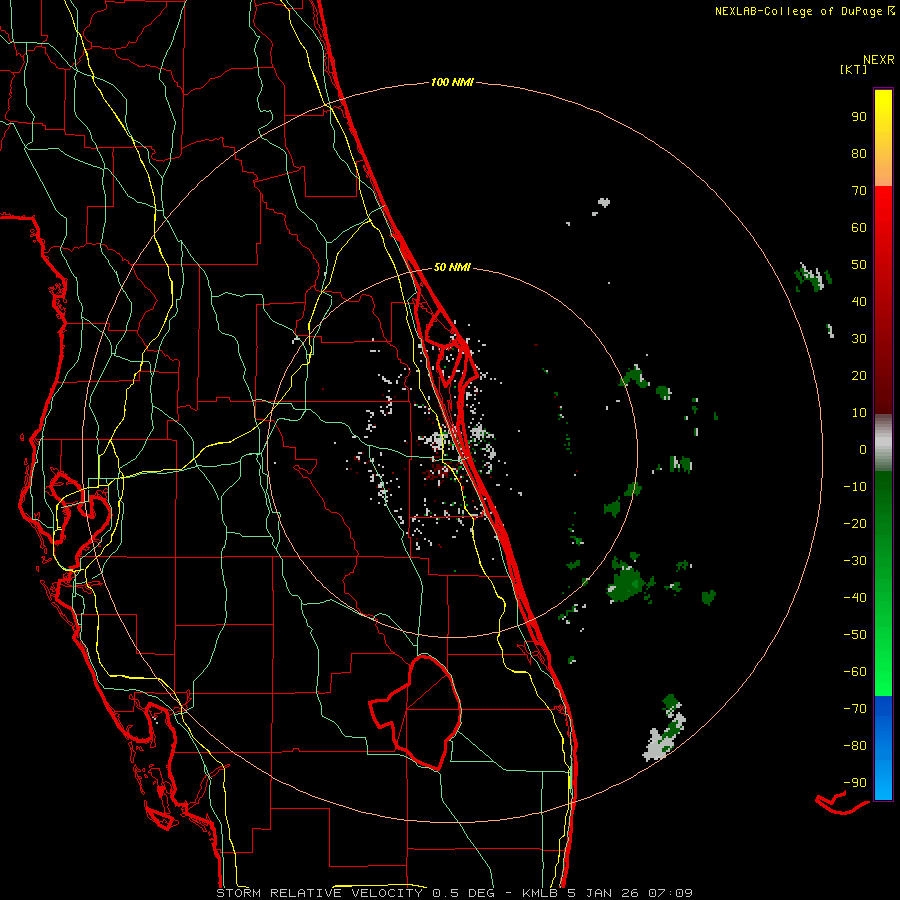Click the [KT] units label
Viewport: 900px width, 900px height.
(x=854, y=69)
